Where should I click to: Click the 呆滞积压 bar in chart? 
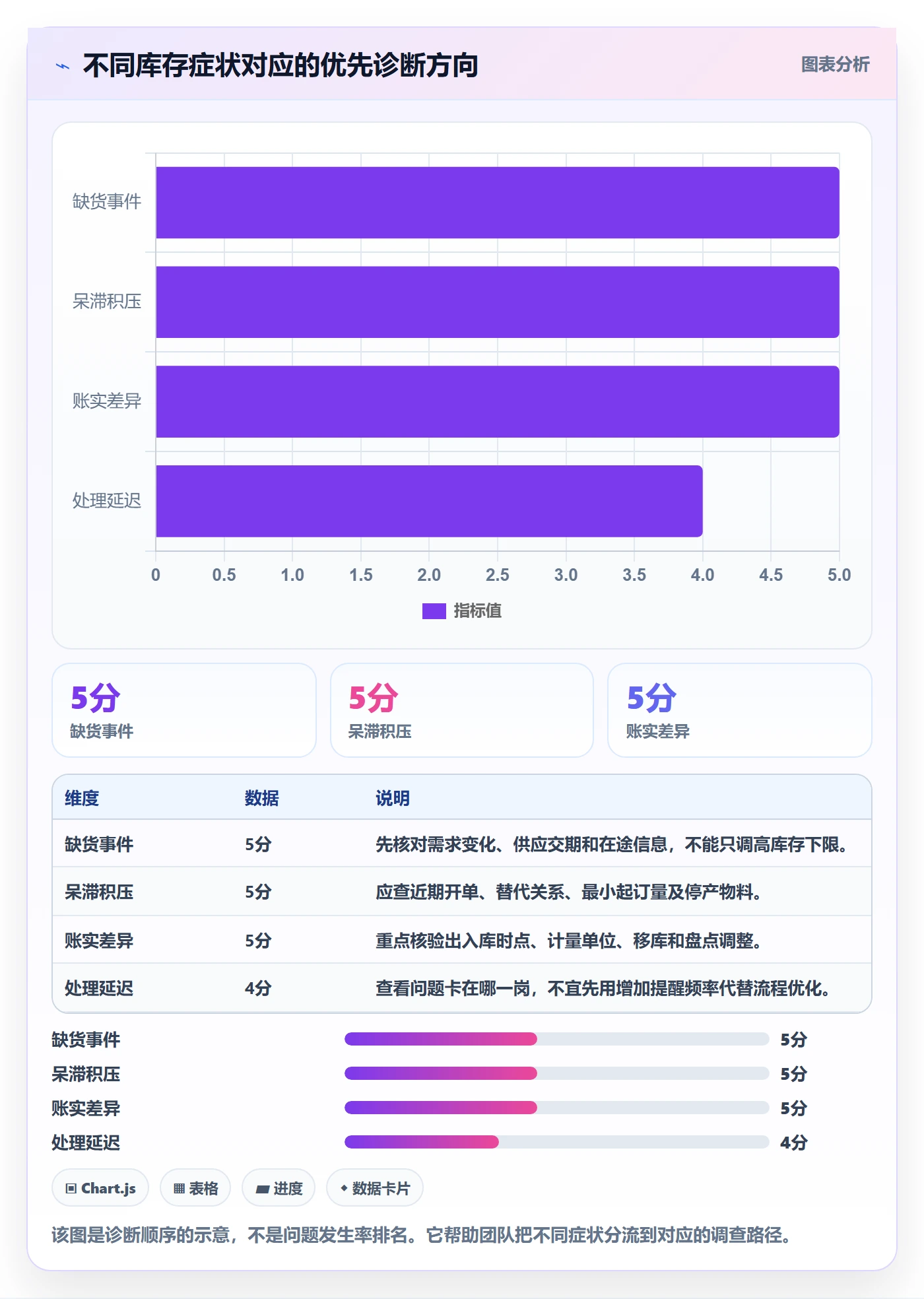point(498,302)
